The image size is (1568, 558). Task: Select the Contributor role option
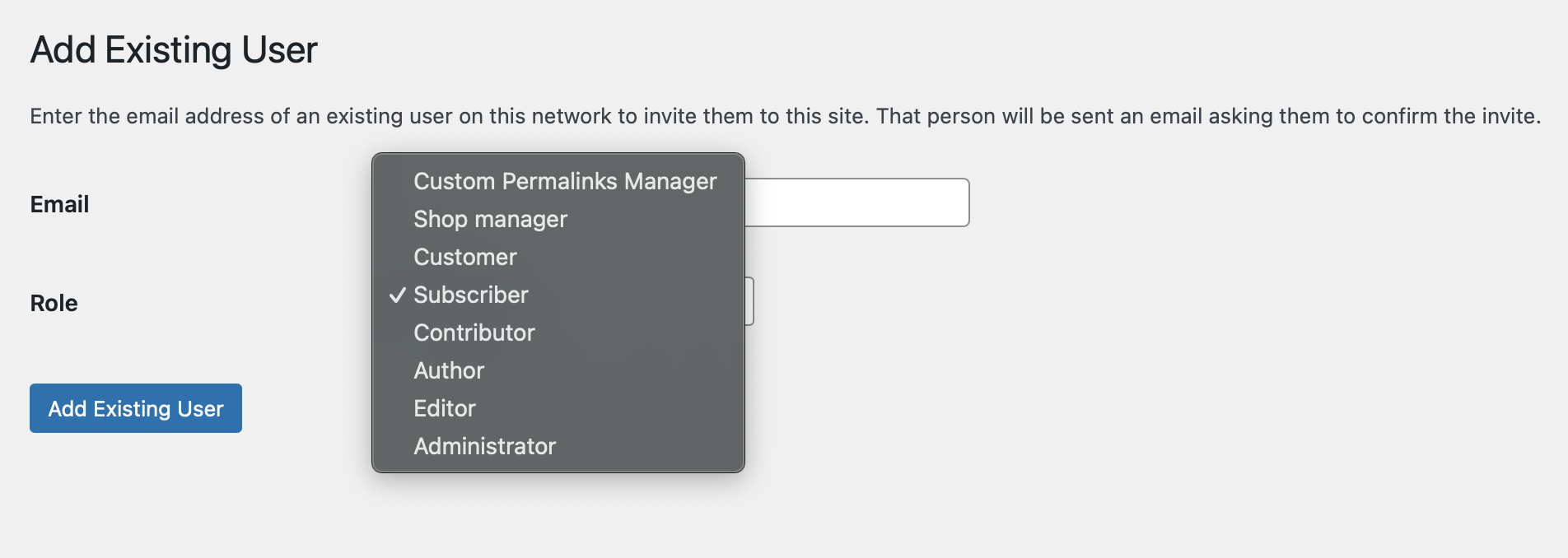pyautogui.click(x=474, y=332)
